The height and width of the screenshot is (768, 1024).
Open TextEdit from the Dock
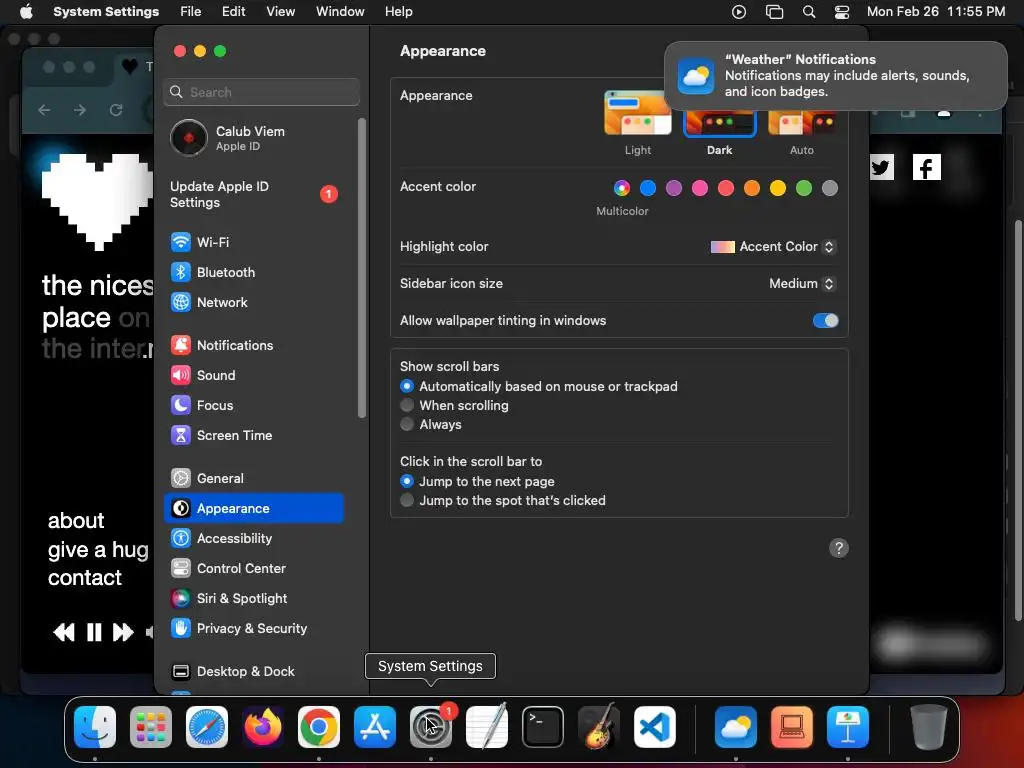[487, 727]
